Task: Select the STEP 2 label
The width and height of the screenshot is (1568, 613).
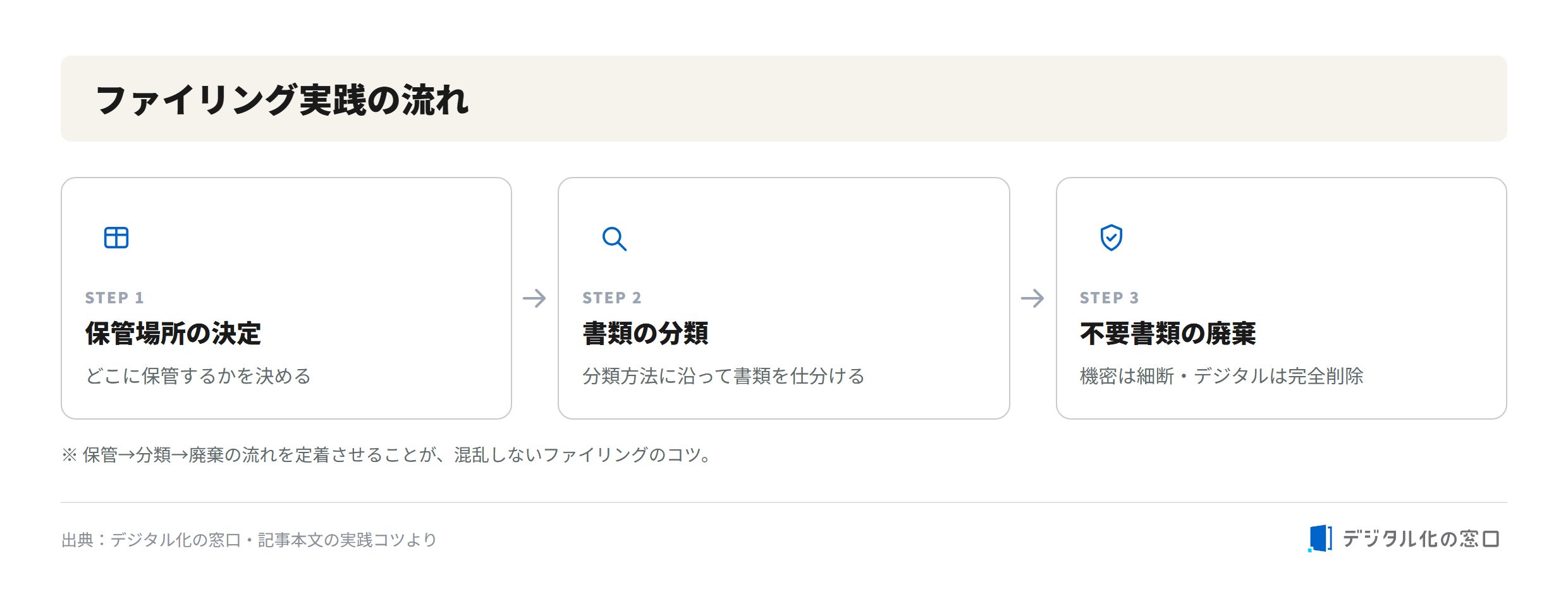Action: coord(612,298)
